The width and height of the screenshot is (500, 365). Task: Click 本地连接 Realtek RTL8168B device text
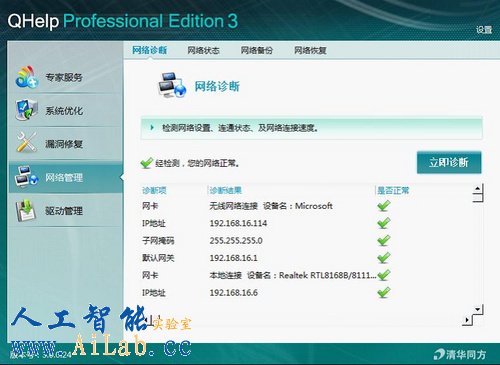pos(293,275)
